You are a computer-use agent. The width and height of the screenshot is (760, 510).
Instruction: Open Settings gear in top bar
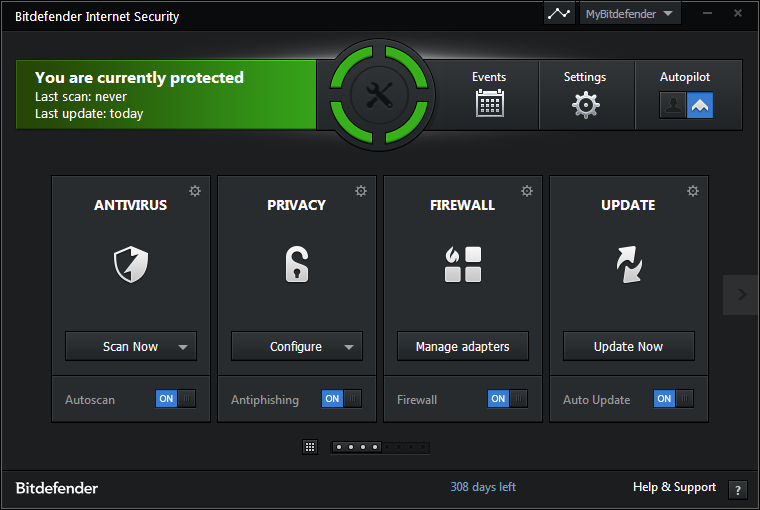585,104
